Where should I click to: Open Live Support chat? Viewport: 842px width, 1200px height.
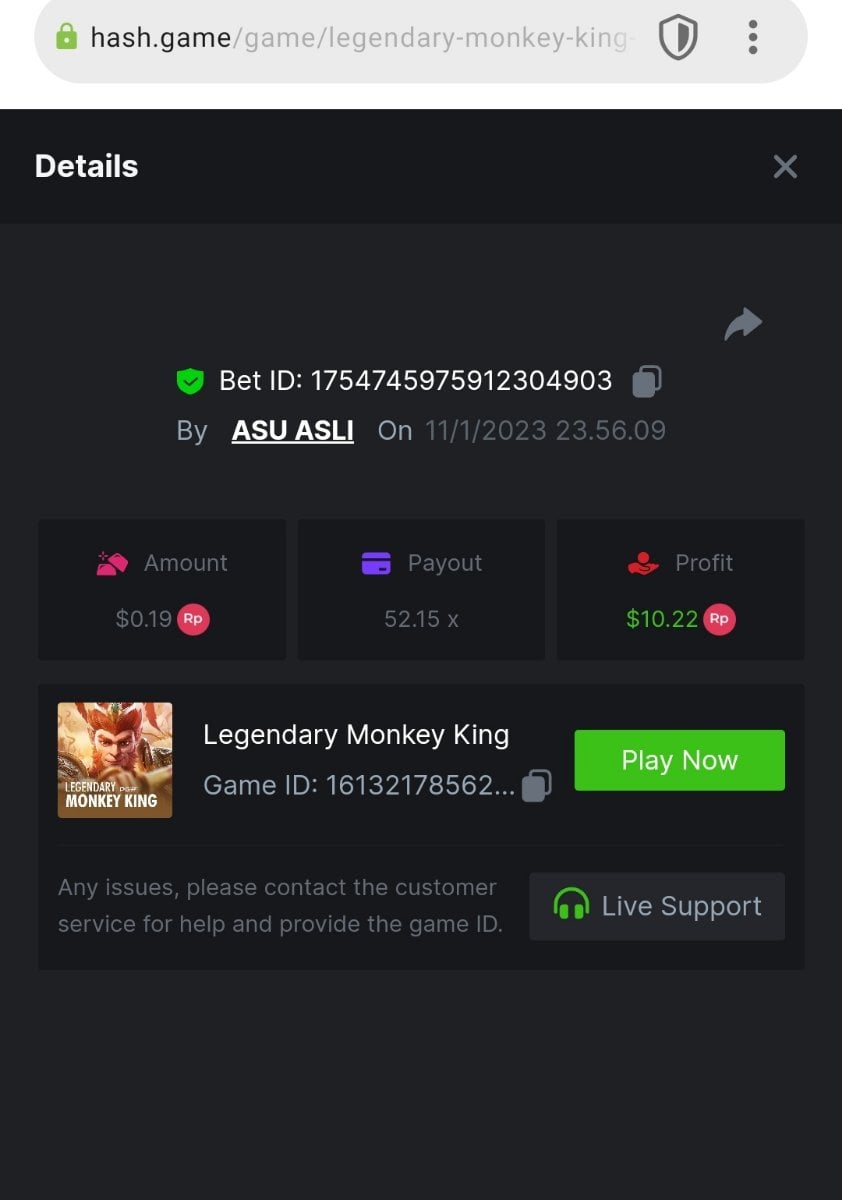coord(657,906)
